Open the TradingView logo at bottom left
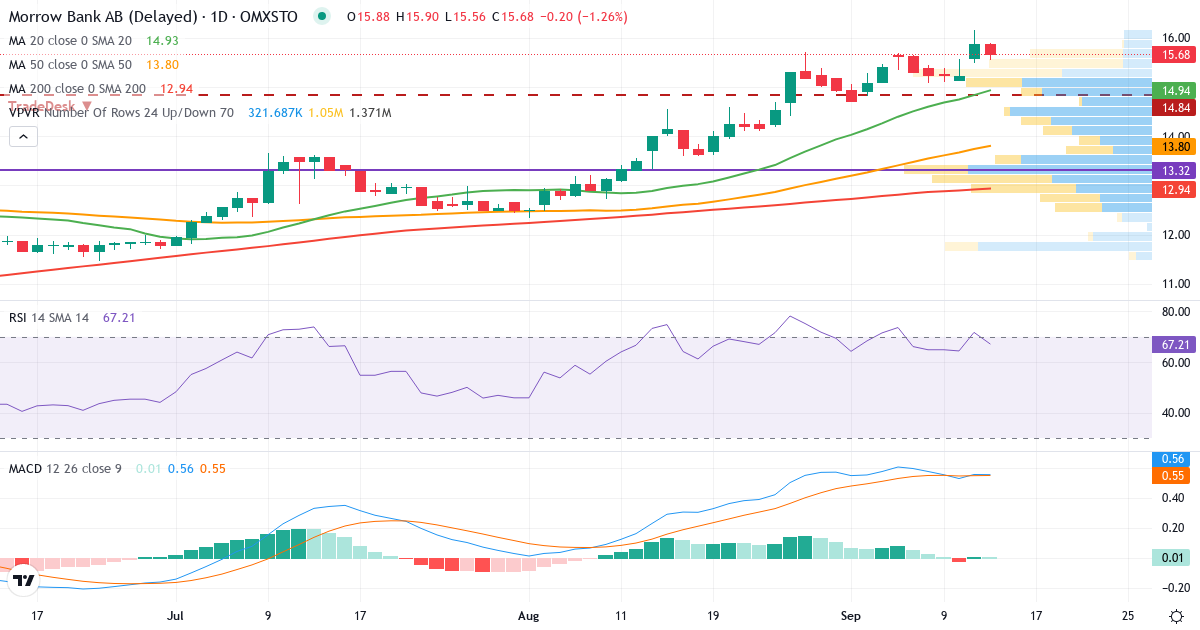This screenshot has height=630, width=1200. coord(23,578)
